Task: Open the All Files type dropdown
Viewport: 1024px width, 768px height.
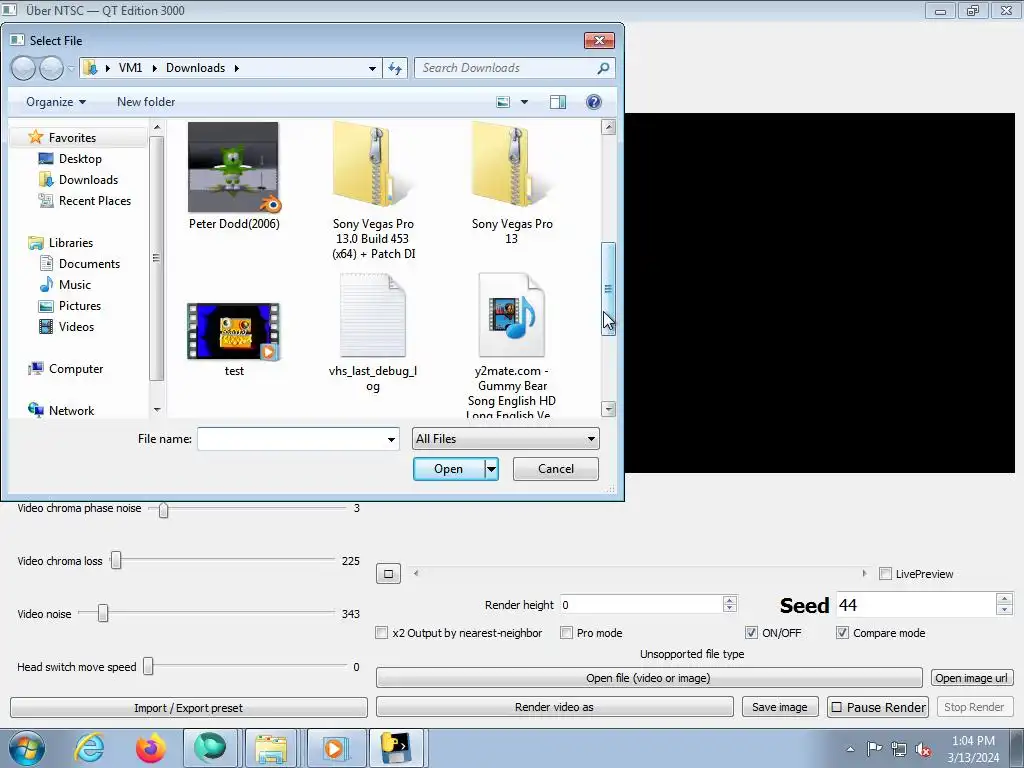Action: click(x=505, y=439)
